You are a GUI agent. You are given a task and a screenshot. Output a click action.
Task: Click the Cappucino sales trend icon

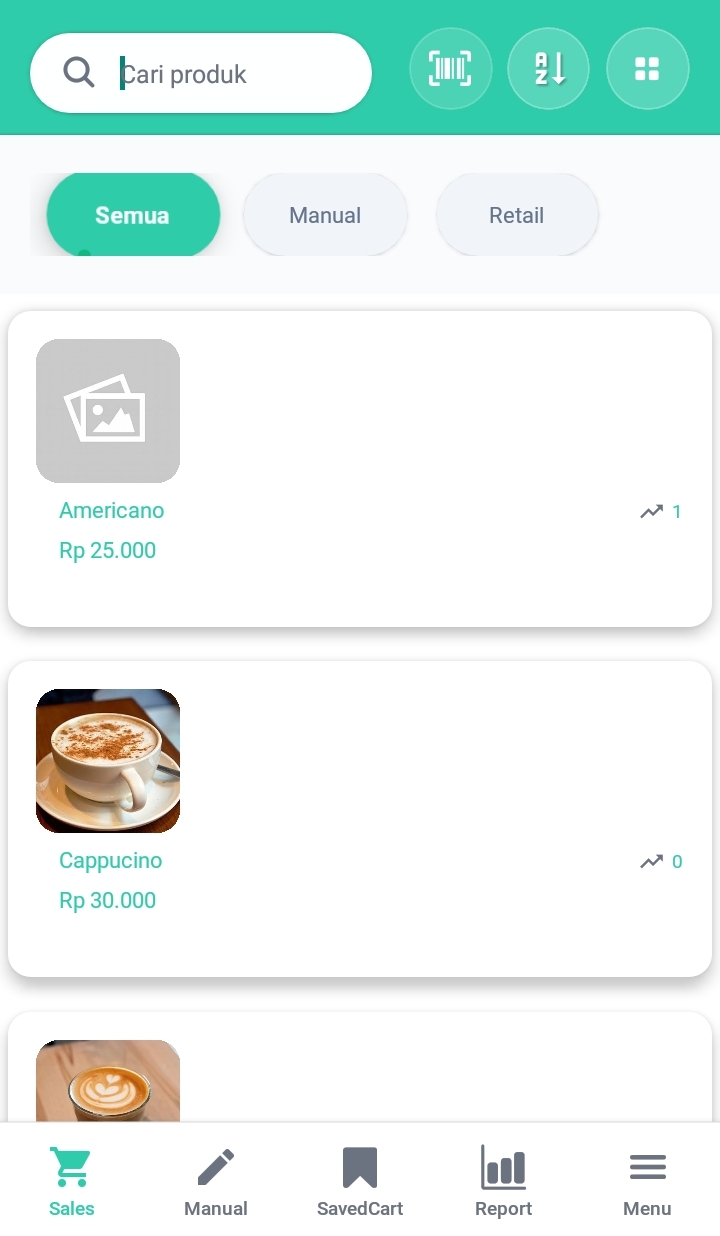coord(652,862)
